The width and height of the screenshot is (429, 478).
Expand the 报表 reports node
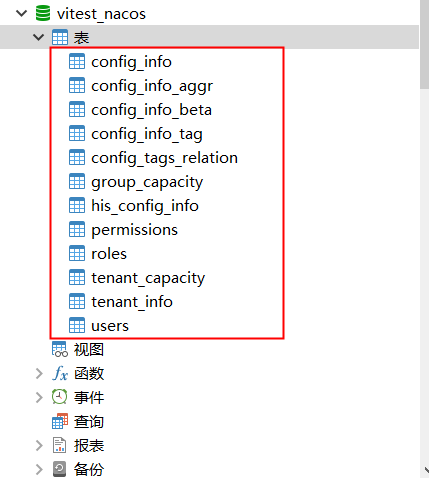click(x=39, y=445)
